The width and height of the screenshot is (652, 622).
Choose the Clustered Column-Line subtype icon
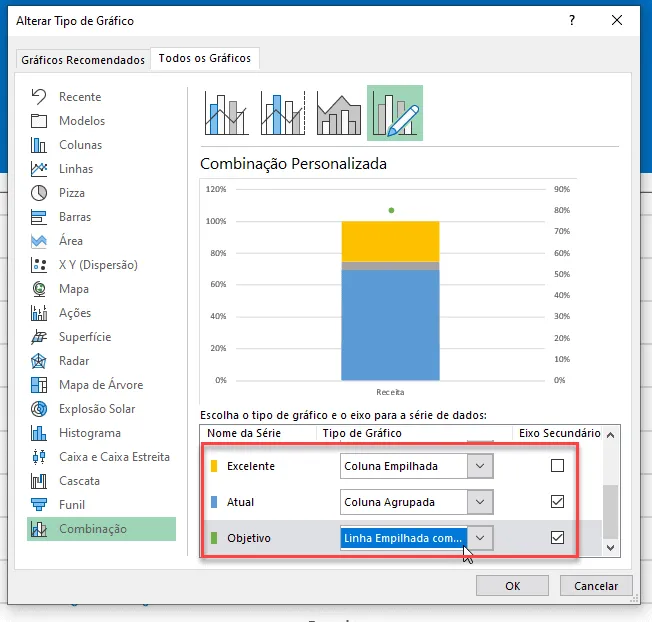click(227, 113)
